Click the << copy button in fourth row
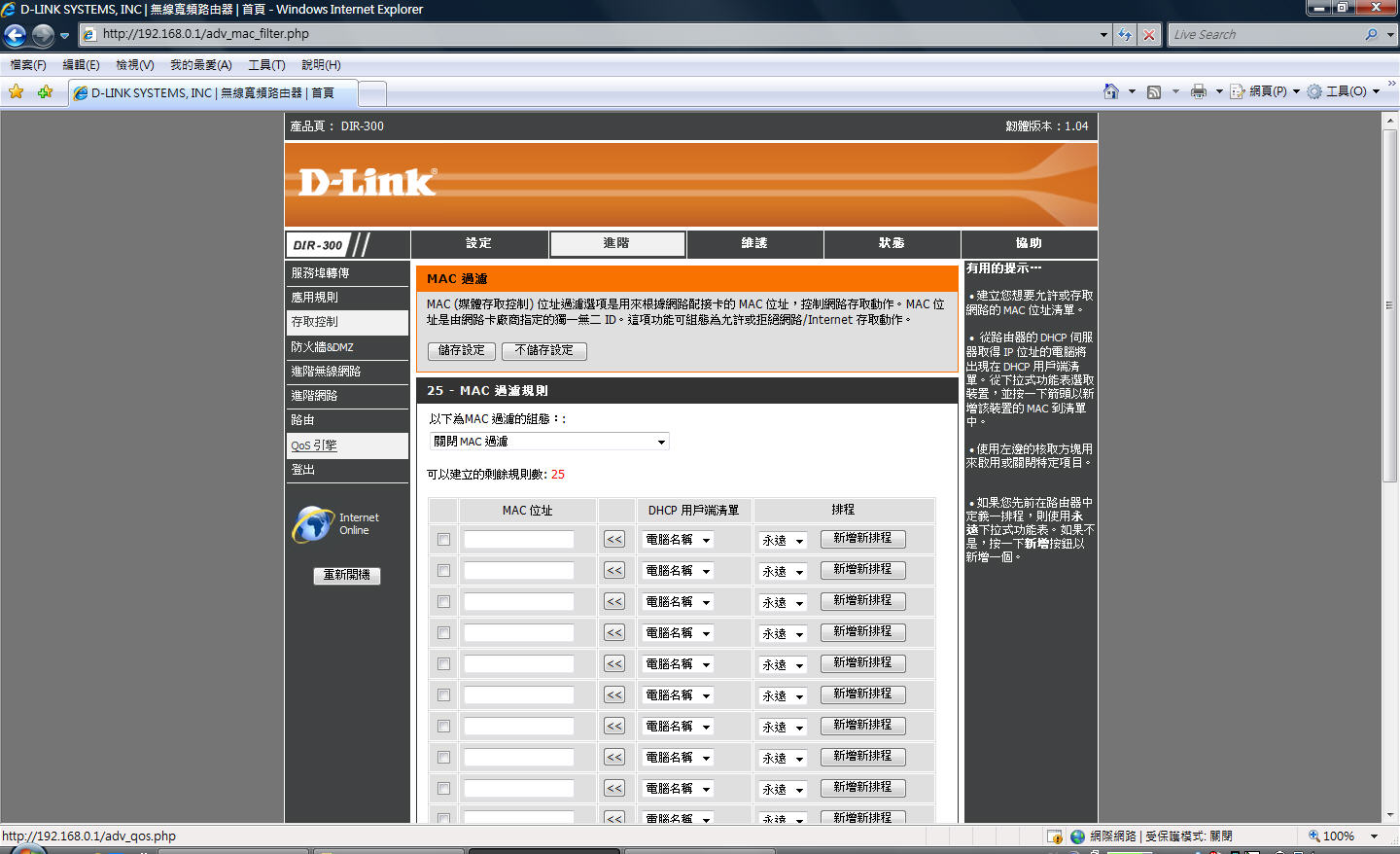This screenshot has height=854, width=1400. 614,632
